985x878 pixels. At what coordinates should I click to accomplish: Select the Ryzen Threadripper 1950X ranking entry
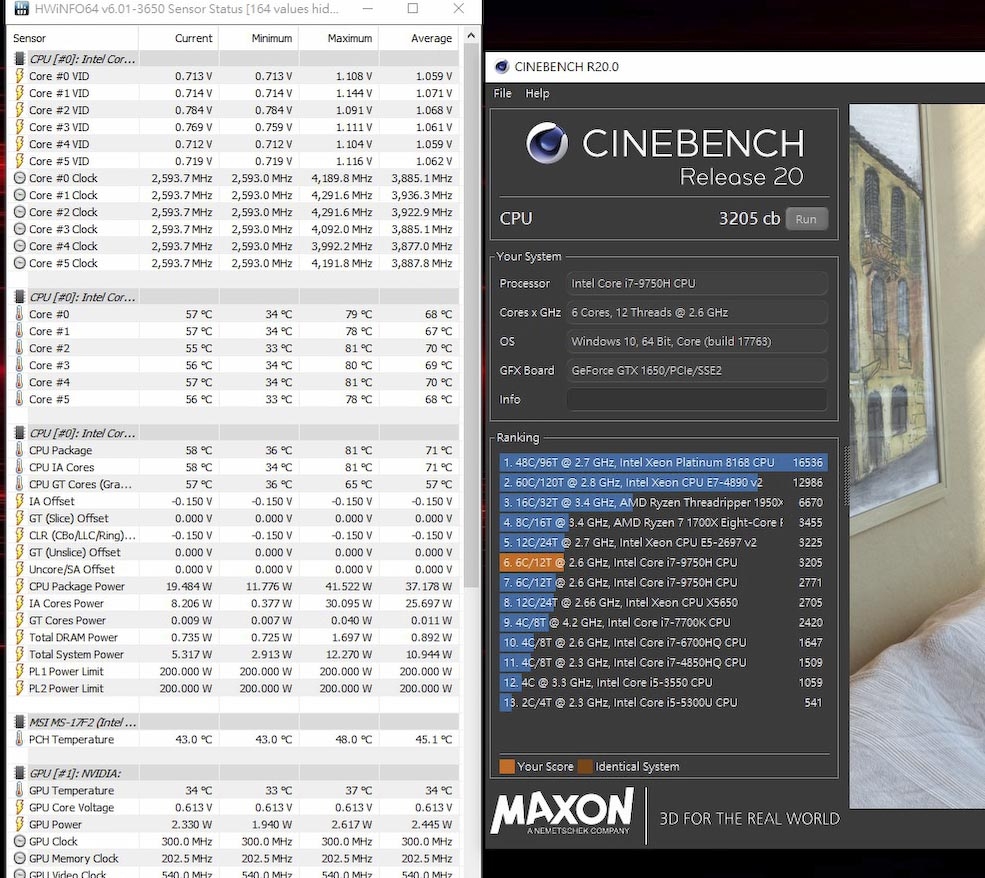point(663,502)
